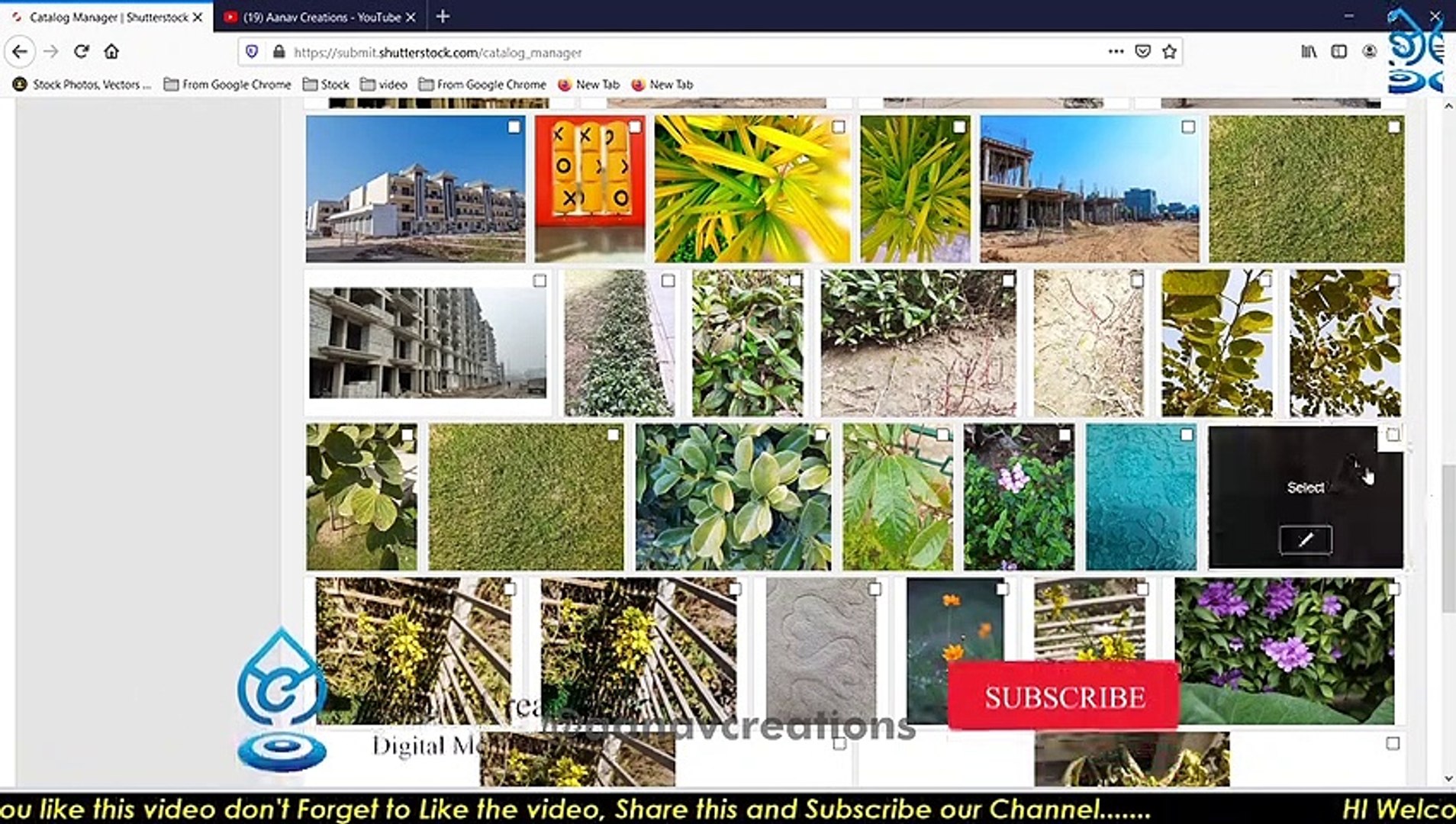Click Select on the hovered dark tile

1306,488
